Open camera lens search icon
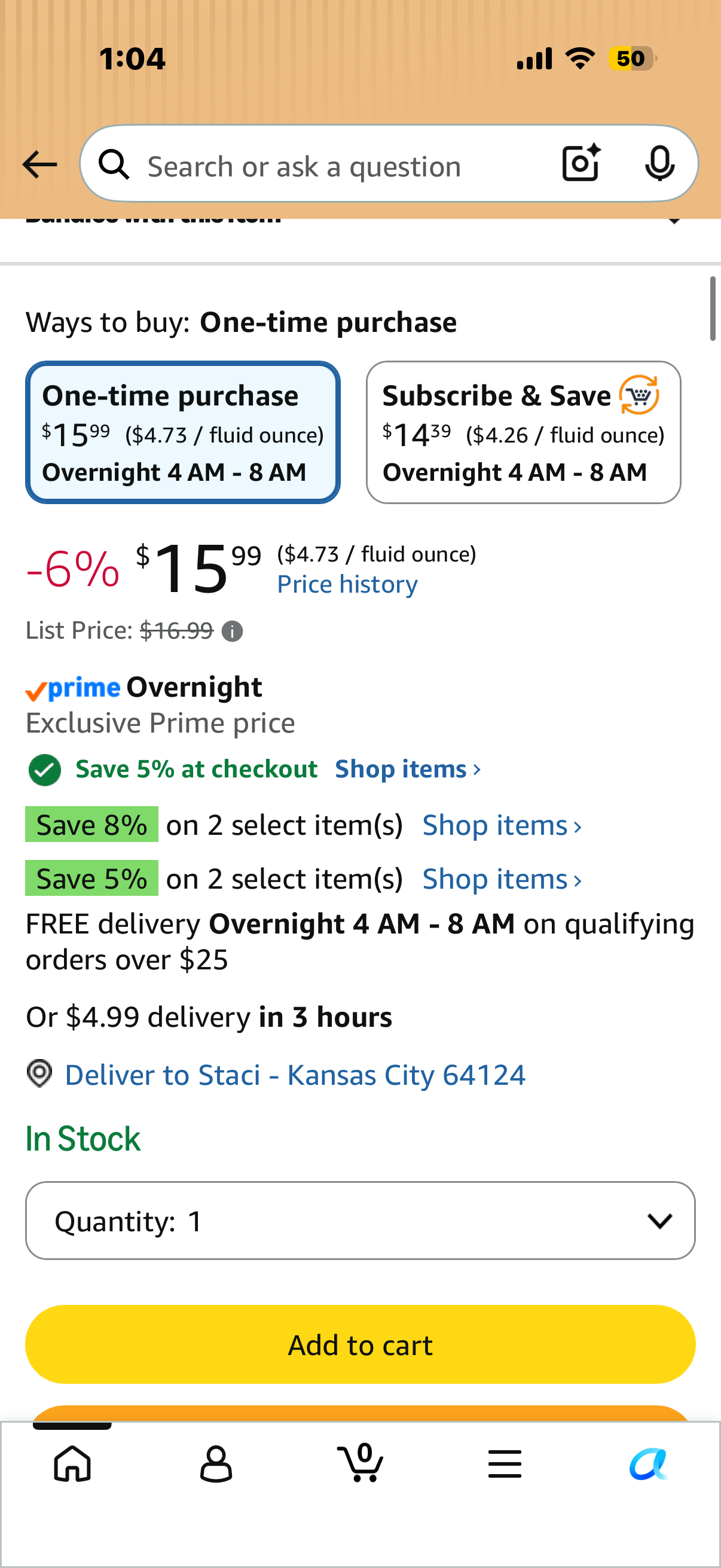This screenshot has width=721, height=1568. click(582, 163)
